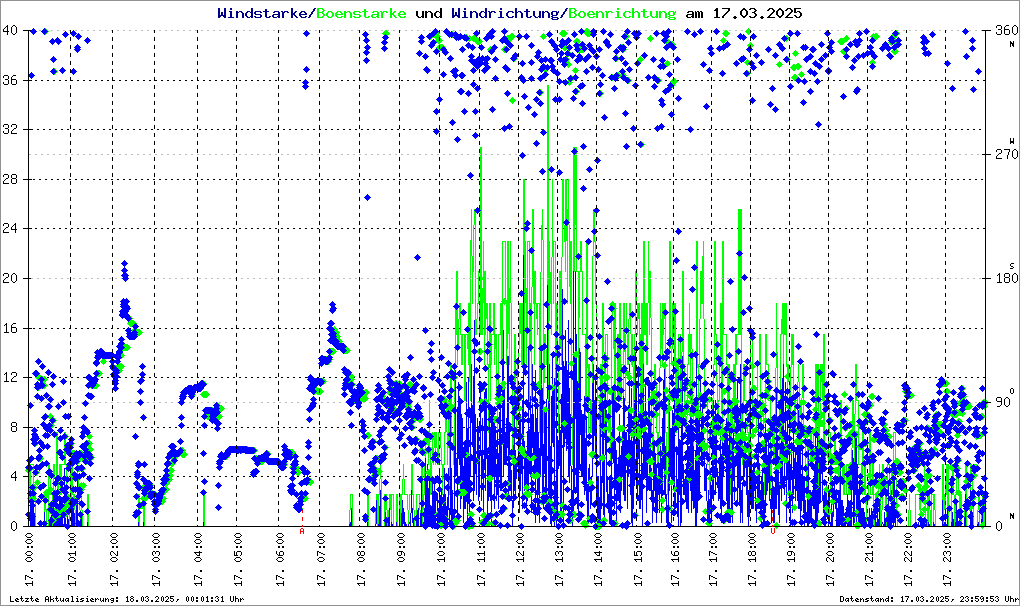Click the '360' north label on right axis
The width and height of the screenshot is (1020, 606).
1000,31
